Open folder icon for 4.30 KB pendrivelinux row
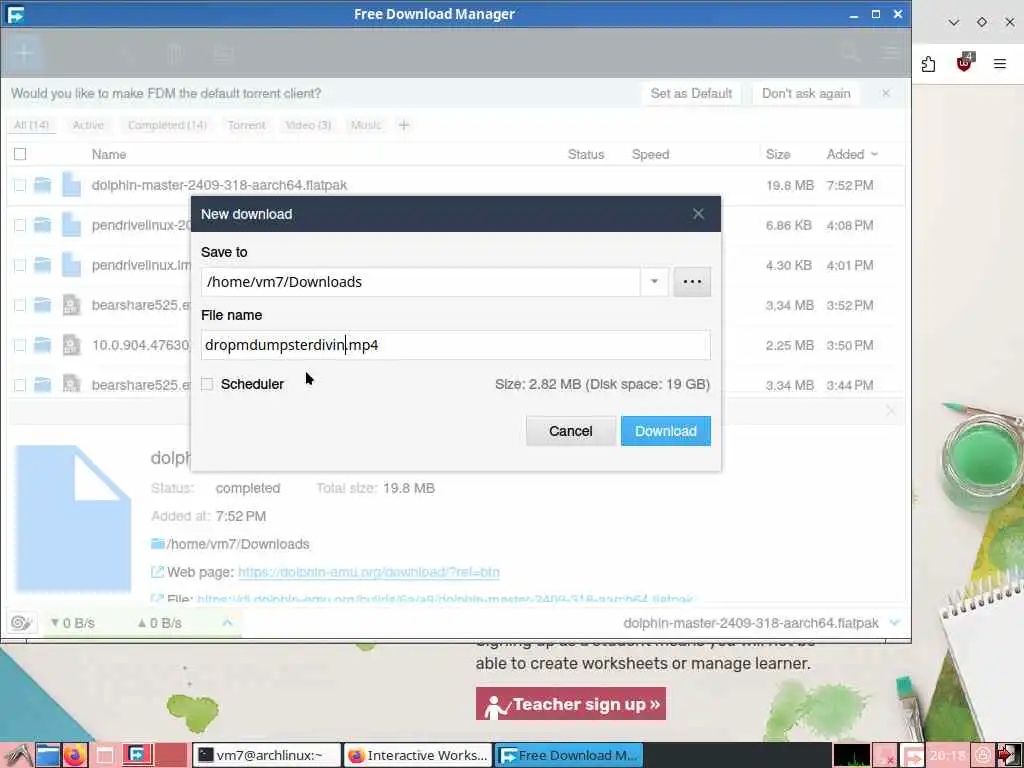The image size is (1024, 768). coord(42,265)
